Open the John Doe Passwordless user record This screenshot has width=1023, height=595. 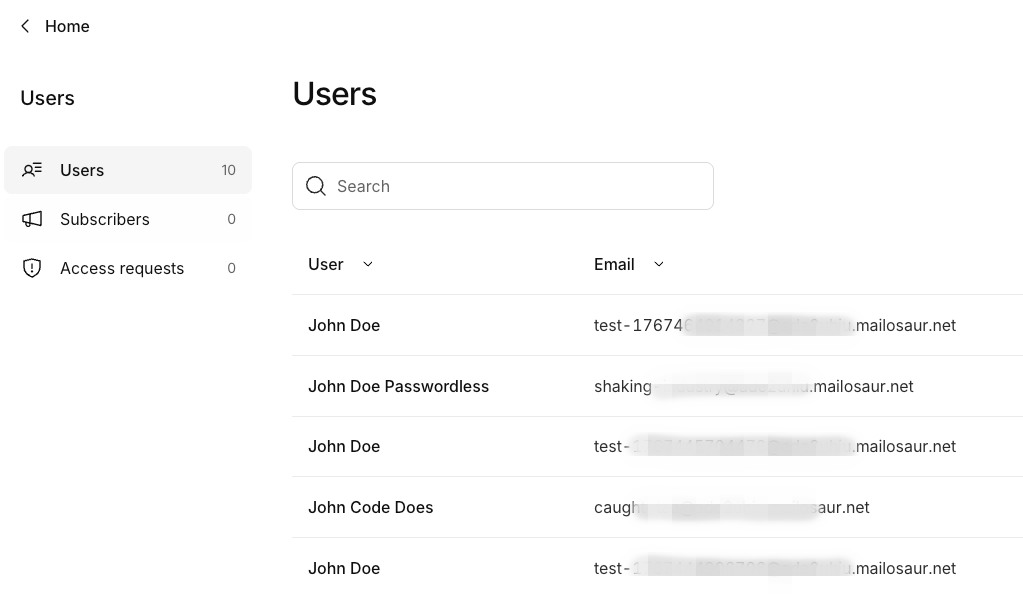(x=398, y=386)
